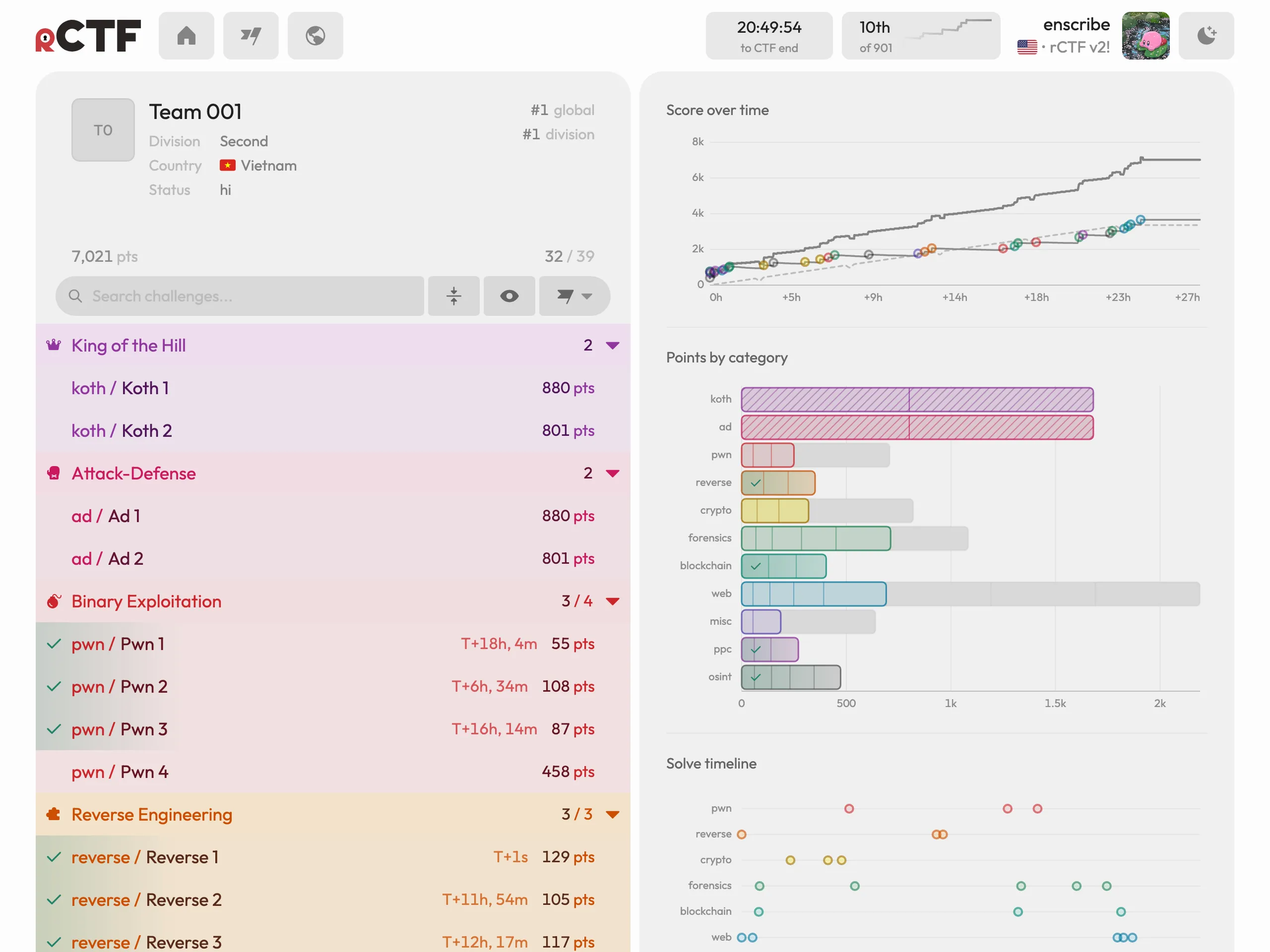Click the forensics bar in category chart
Screen dimensions: 1270x952
[x=816, y=538]
